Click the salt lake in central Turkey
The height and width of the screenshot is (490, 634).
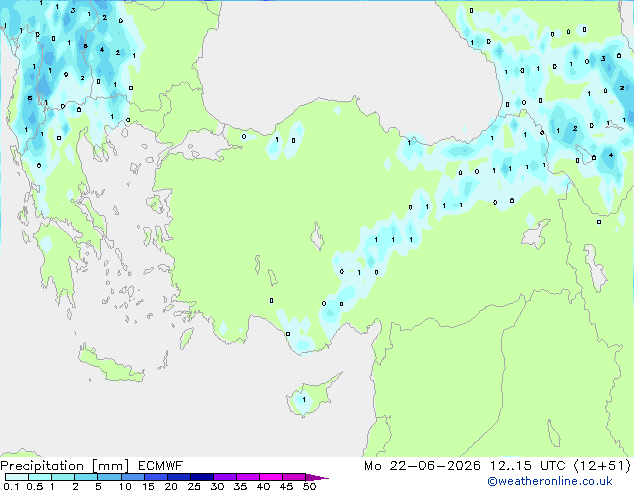click(x=317, y=237)
